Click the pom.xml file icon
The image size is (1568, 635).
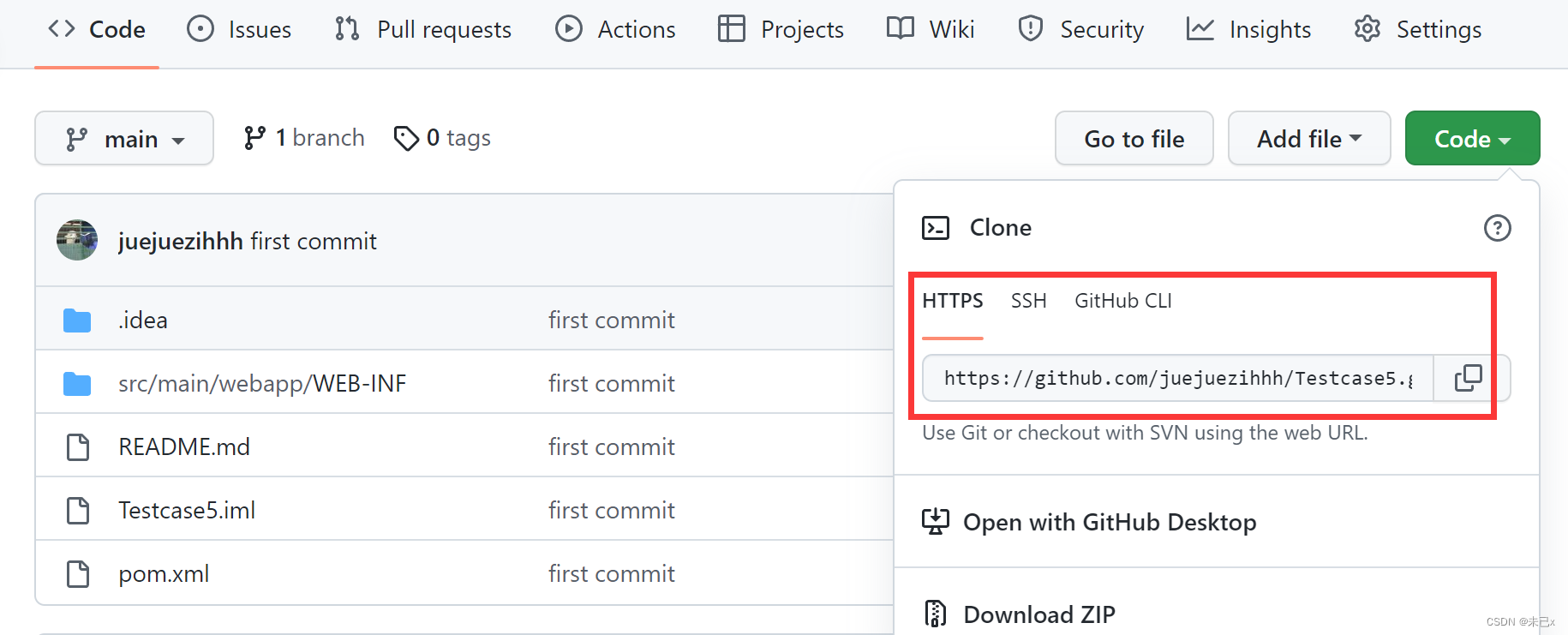click(78, 573)
